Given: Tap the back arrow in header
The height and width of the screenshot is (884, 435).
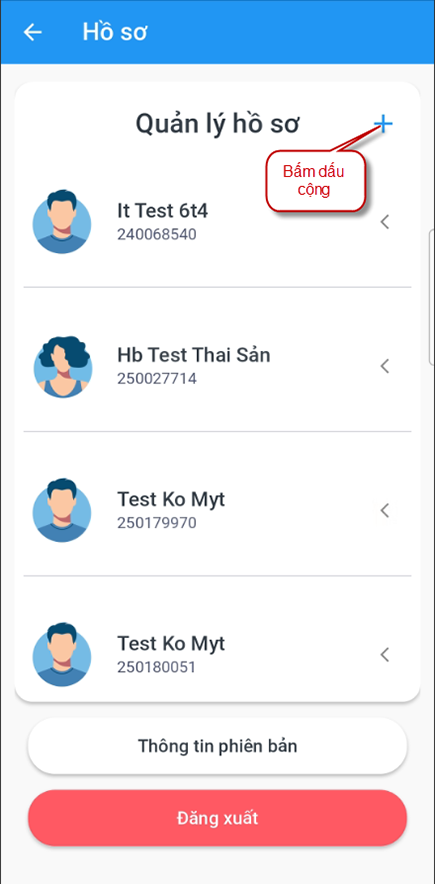Looking at the screenshot, I should (x=32, y=32).
